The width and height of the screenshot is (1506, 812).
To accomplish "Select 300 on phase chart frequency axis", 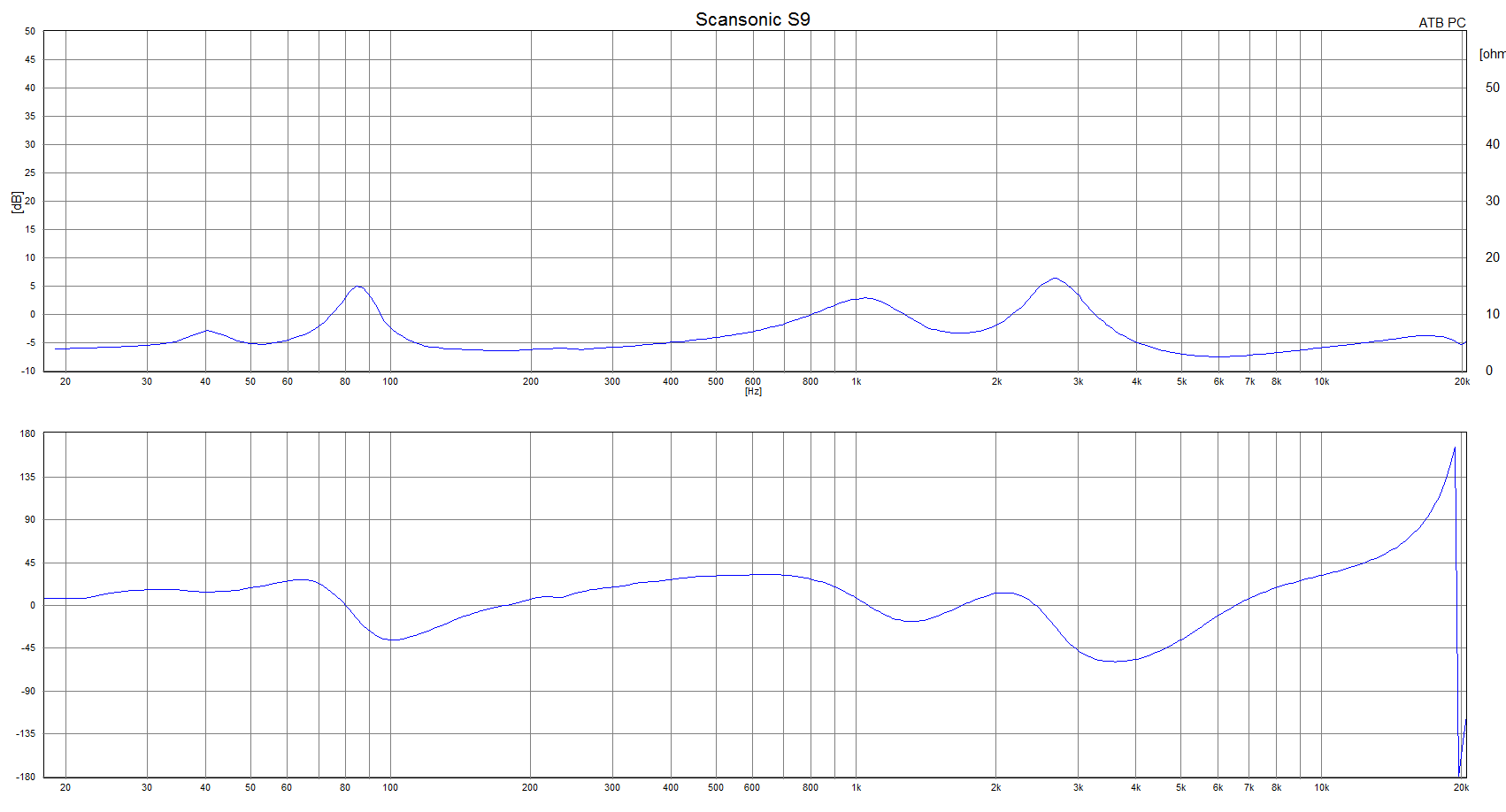I will tap(612, 788).
